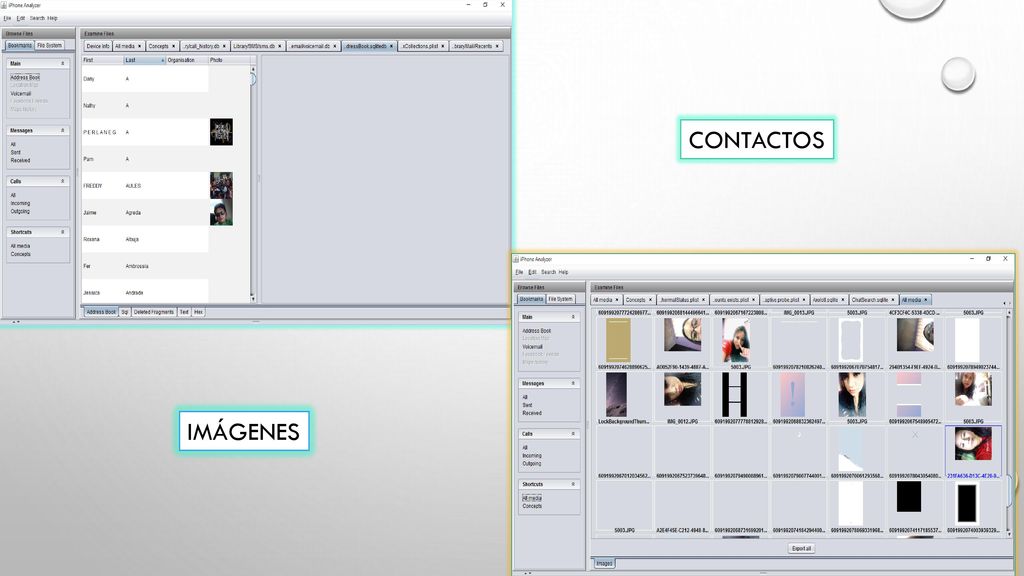Viewport: 1024px width, 576px height.
Task: Open the Device Info tab
Action: 98,46
